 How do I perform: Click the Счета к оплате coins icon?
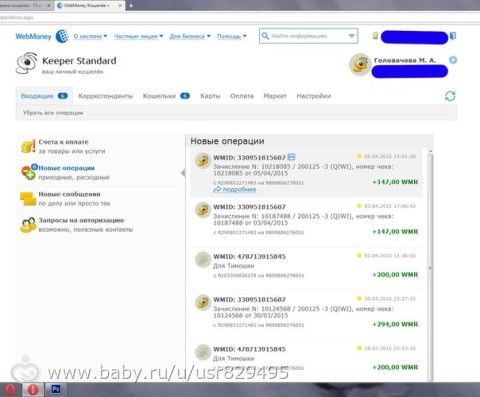click(x=28, y=146)
